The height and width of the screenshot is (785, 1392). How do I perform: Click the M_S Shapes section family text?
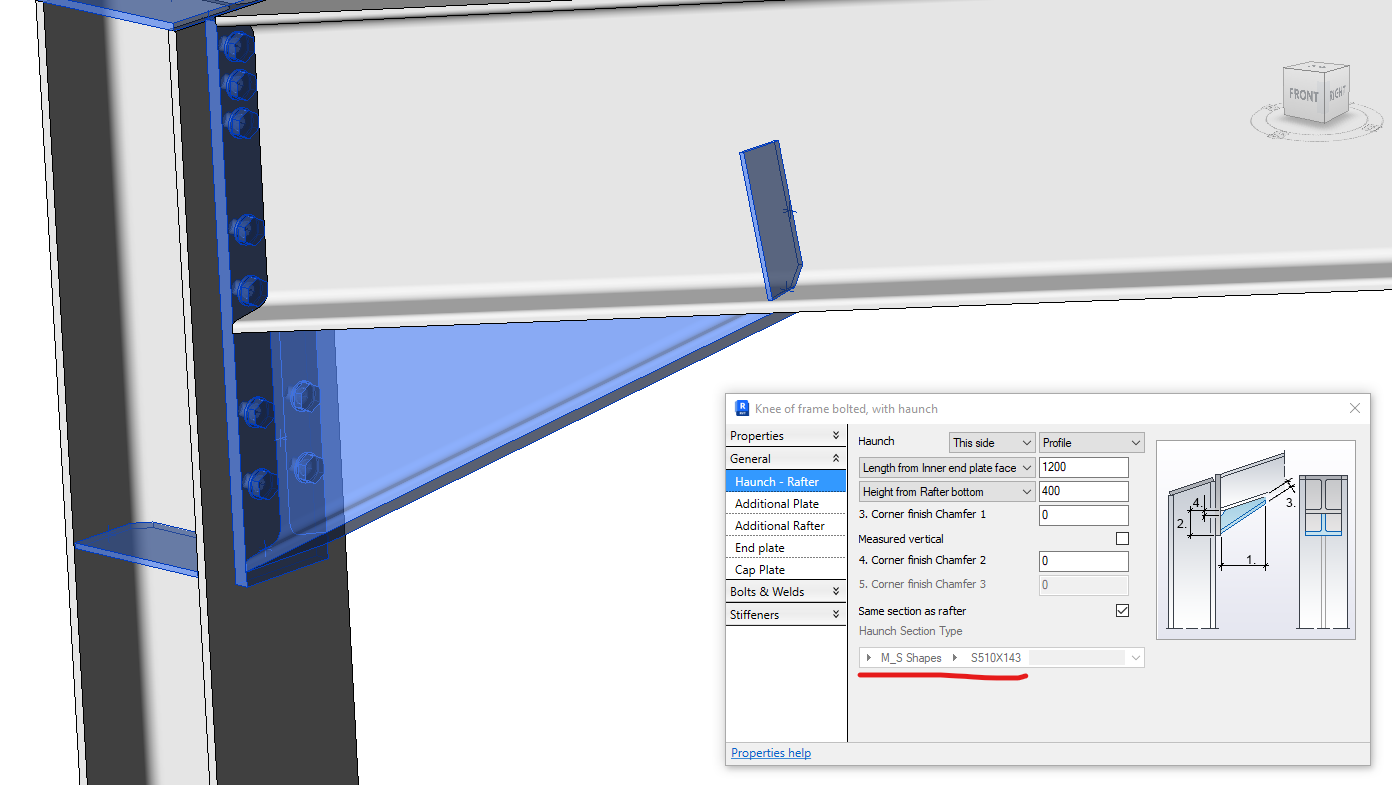point(911,658)
